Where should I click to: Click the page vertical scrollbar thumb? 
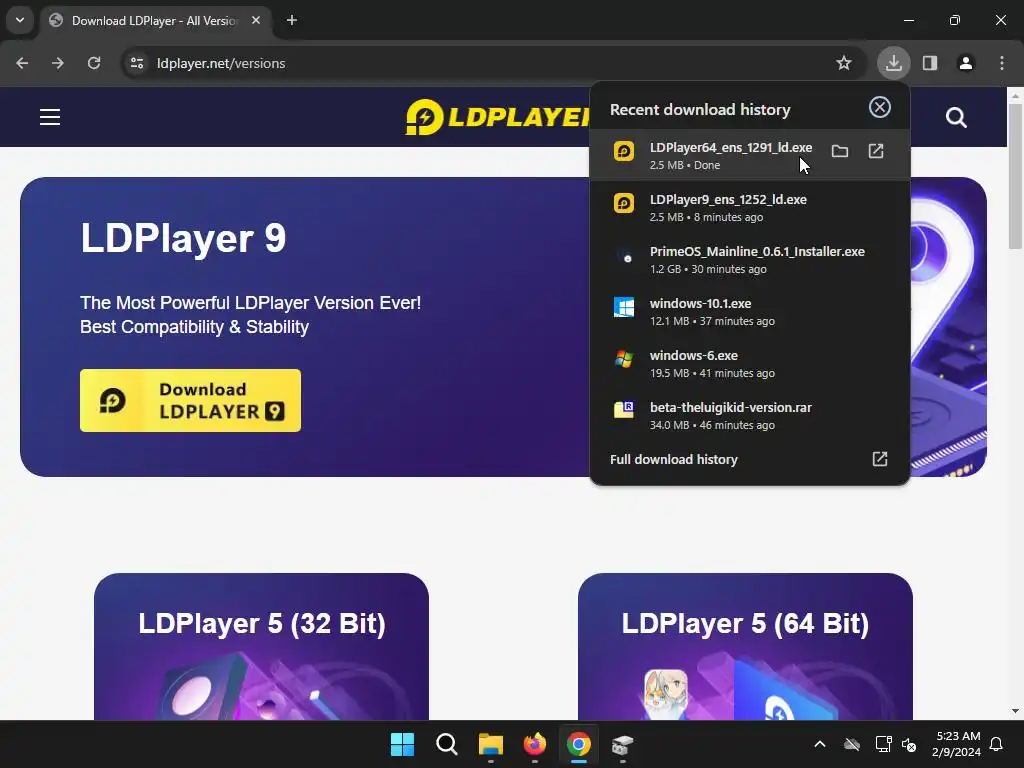[x=1015, y=176]
